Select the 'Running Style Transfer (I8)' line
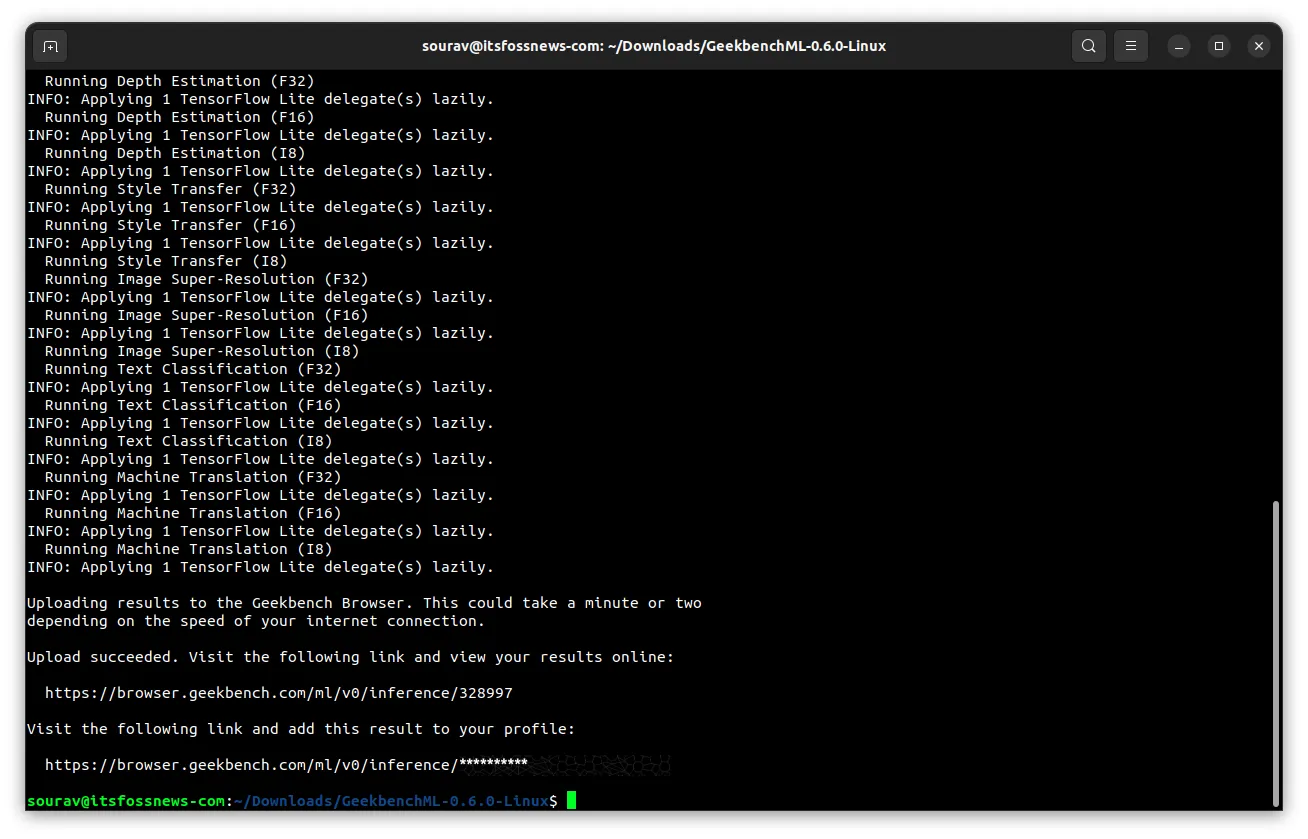Image resolution: width=1308 pixels, height=839 pixels. pos(166,261)
